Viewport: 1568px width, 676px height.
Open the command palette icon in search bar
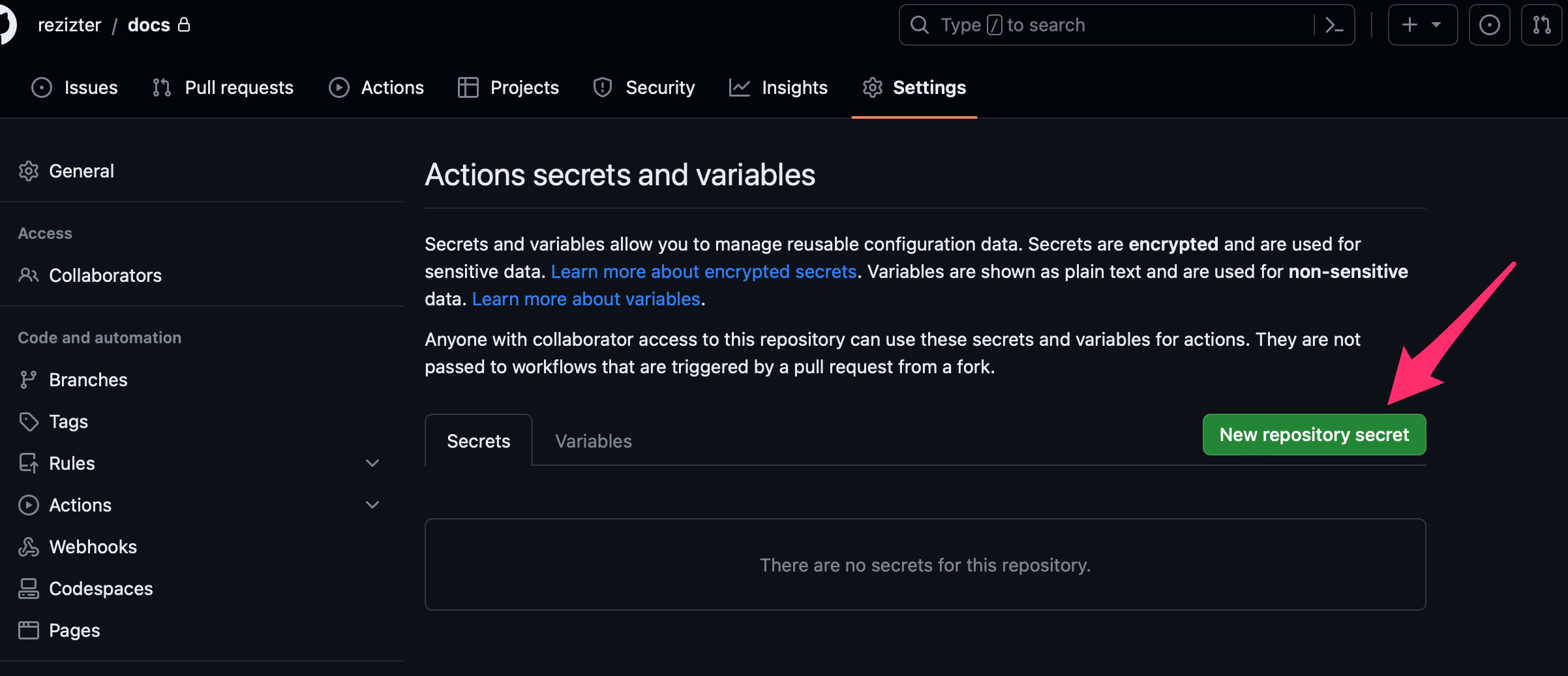[1334, 25]
